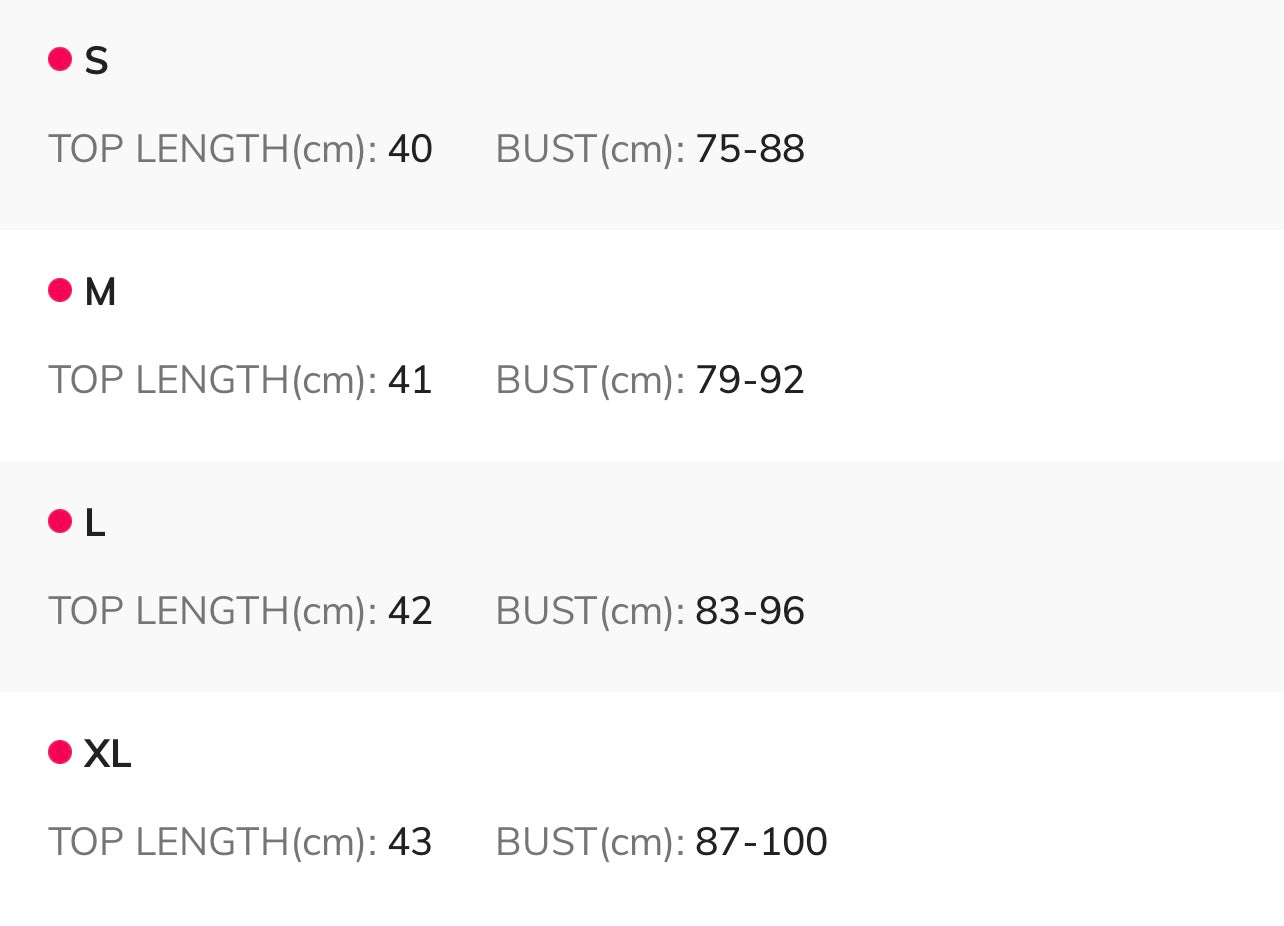Click the pink dot beside size M
The width and height of the screenshot is (1284, 926).
60,290
